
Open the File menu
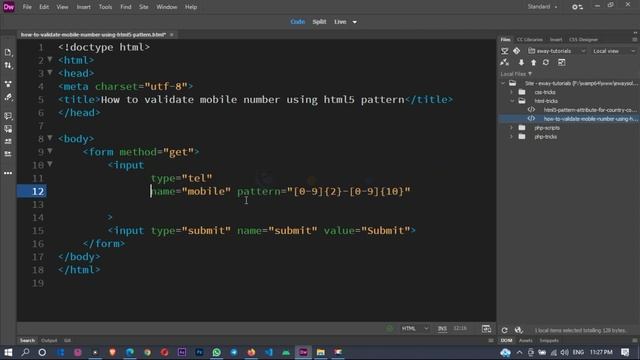(x=27, y=7)
